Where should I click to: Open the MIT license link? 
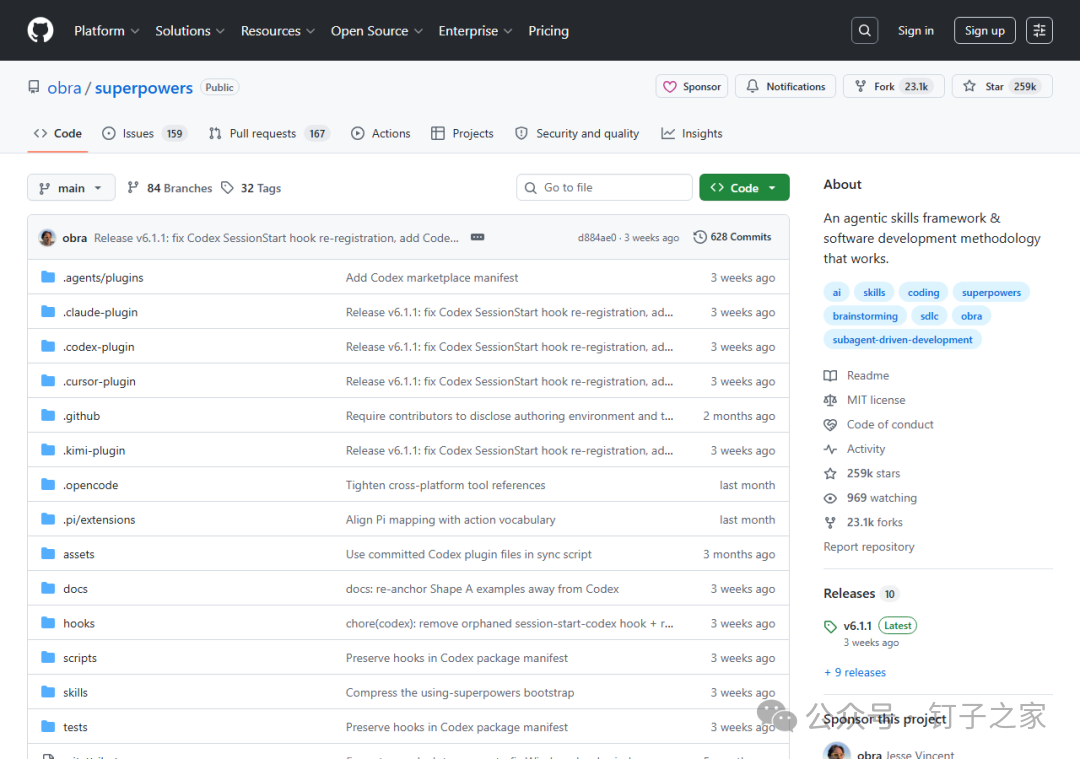point(864,400)
